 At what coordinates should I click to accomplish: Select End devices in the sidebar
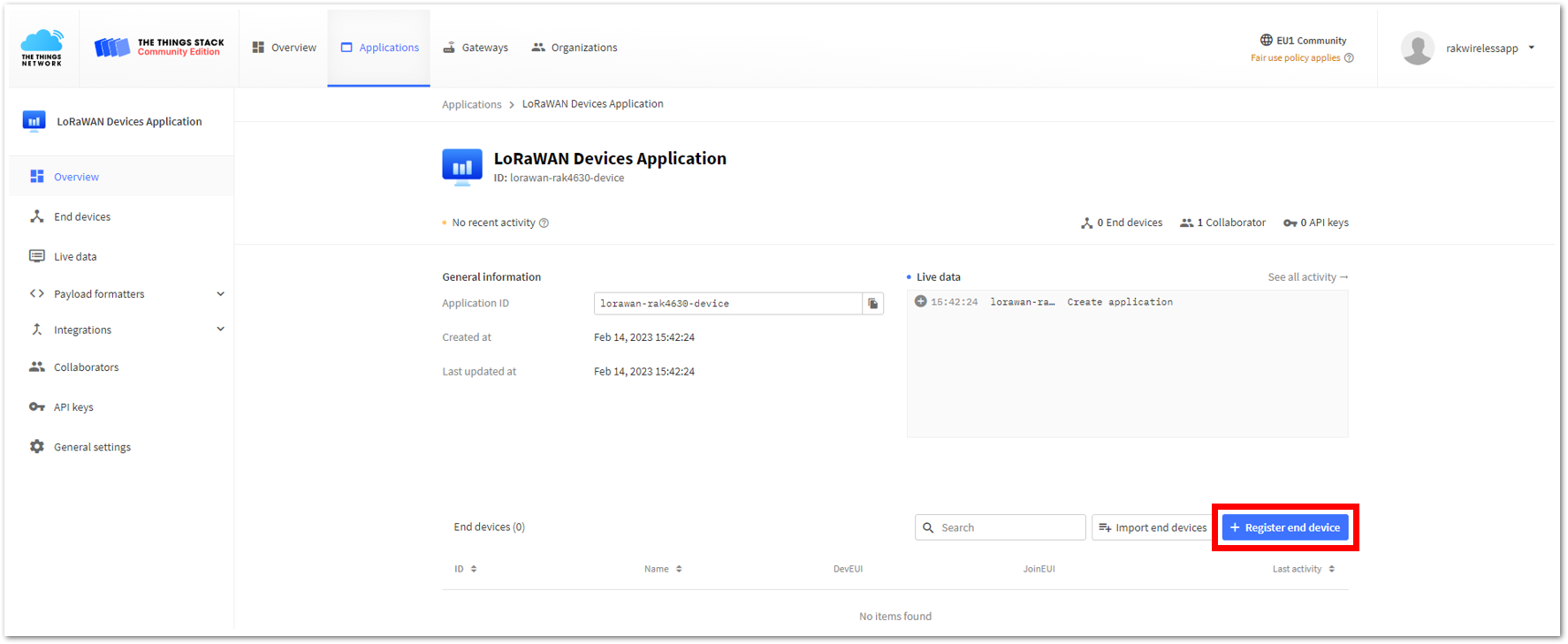tap(121, 216)
